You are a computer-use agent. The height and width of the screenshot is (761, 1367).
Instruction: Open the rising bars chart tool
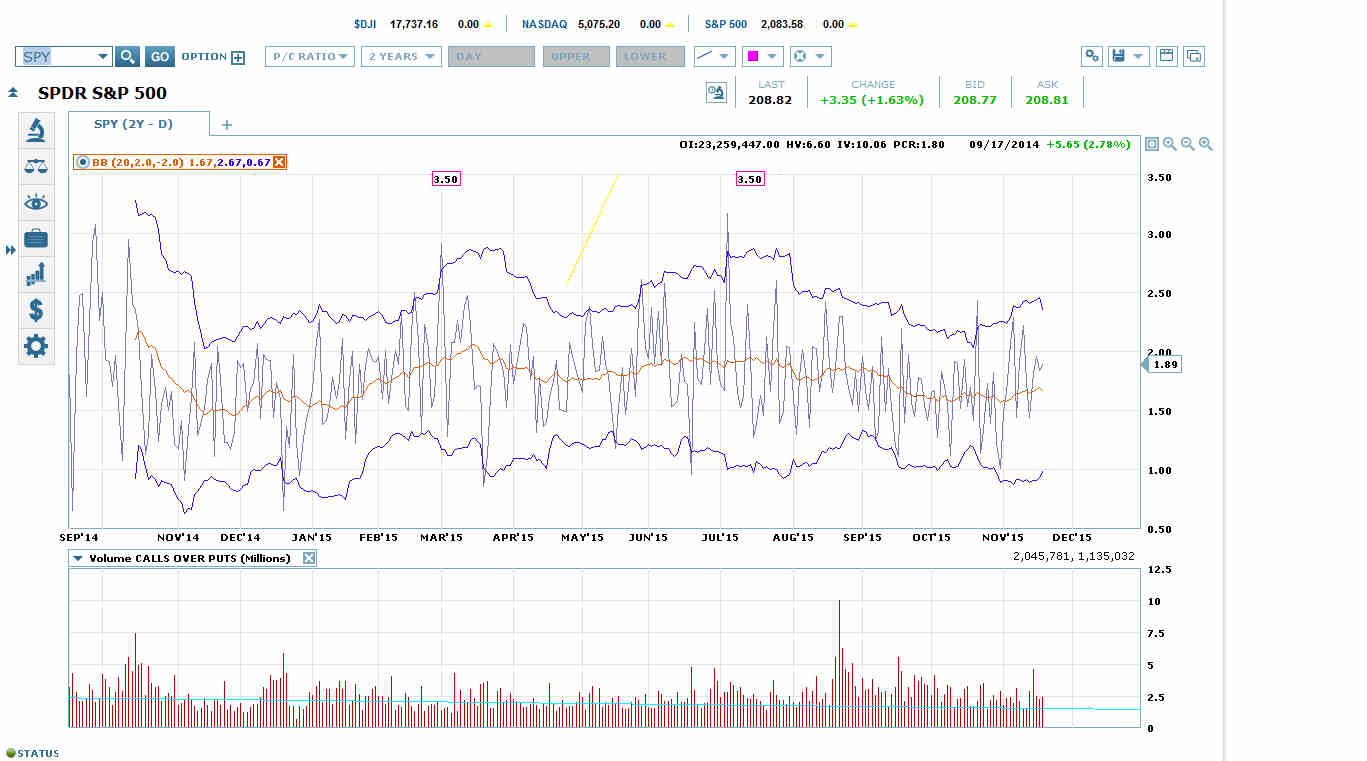36,274
